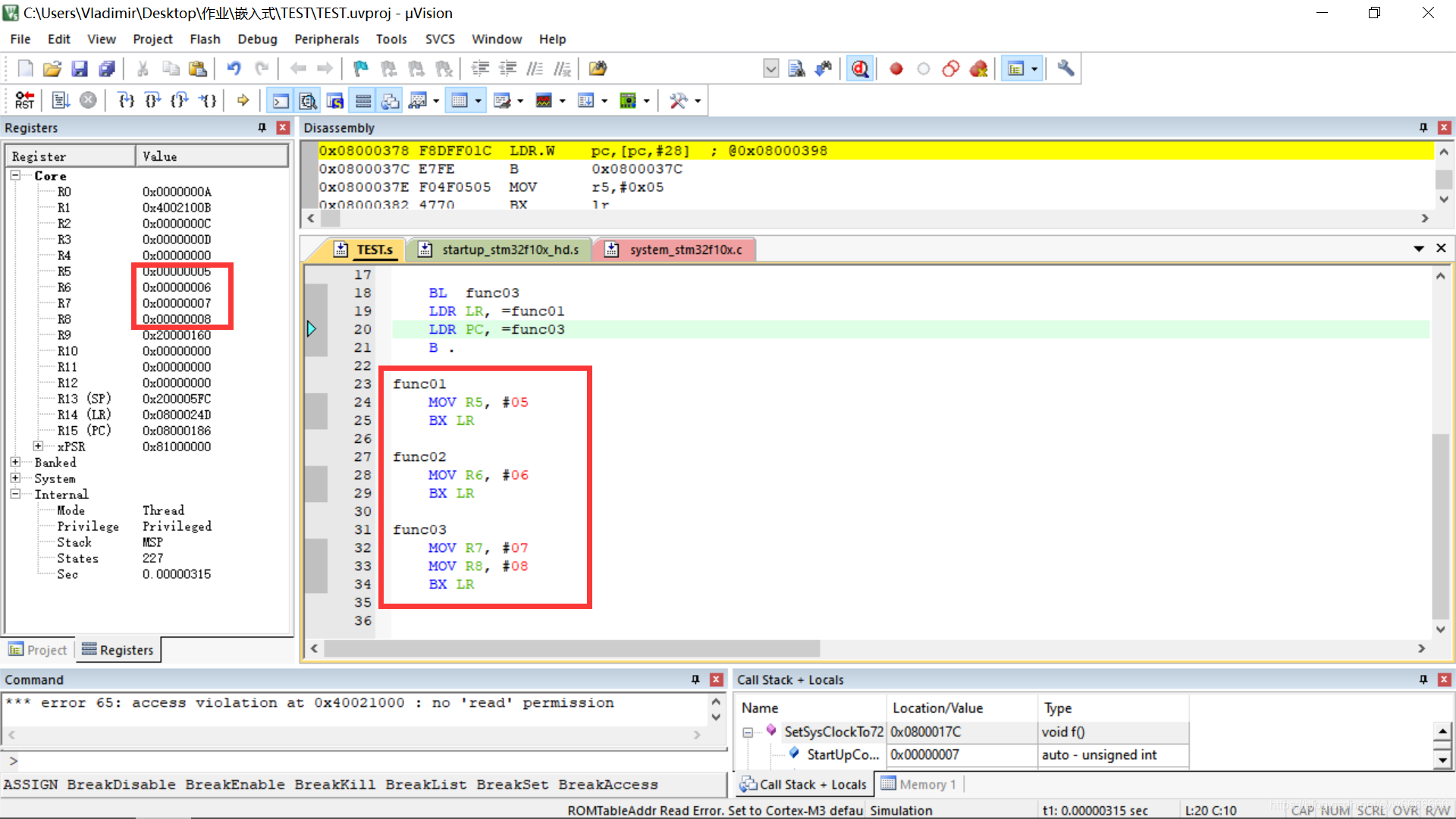
Task: Click the editor horizontal scrollbar thumb
Action: coord(572,648)
